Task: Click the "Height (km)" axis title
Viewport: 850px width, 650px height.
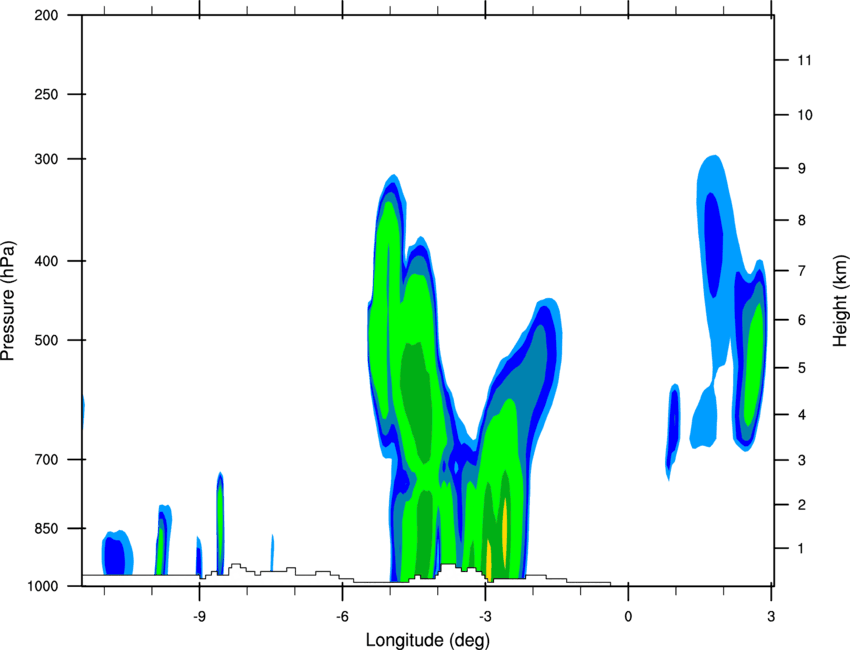Action: click(x=840, y=301)
